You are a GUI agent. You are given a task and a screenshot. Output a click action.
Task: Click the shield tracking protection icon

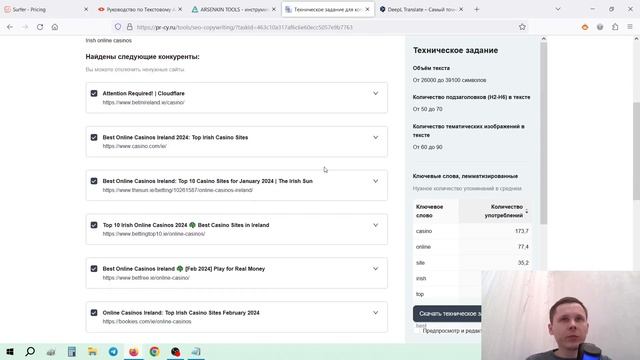click(118, 27)
